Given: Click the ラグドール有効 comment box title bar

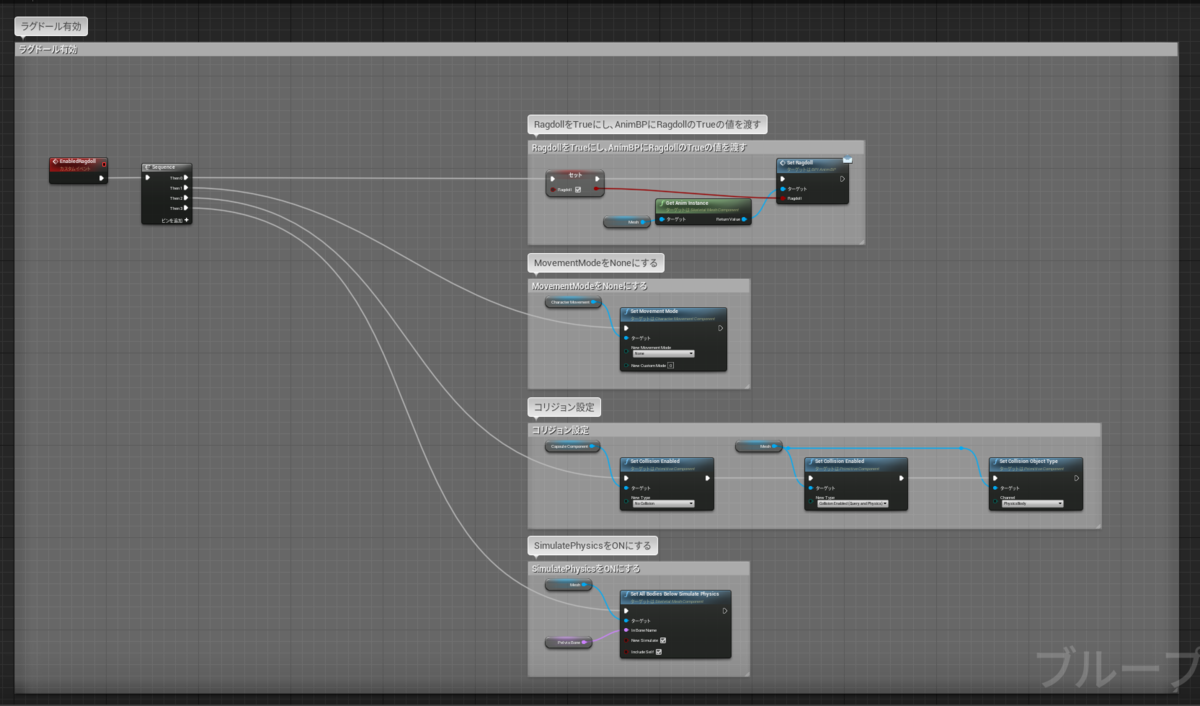Looking at the screenshot, I should [596, 49].
